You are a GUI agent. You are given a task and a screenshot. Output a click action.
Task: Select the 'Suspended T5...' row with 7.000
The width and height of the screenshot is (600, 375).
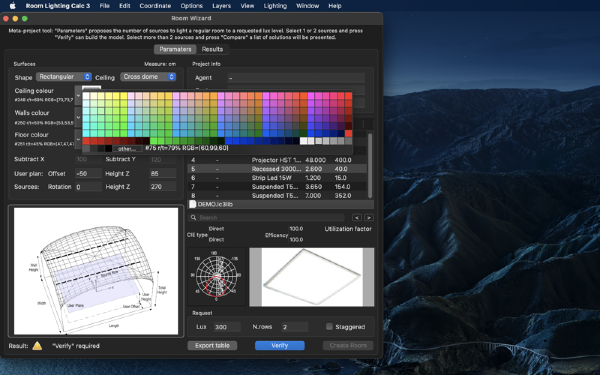coord(277,196)
